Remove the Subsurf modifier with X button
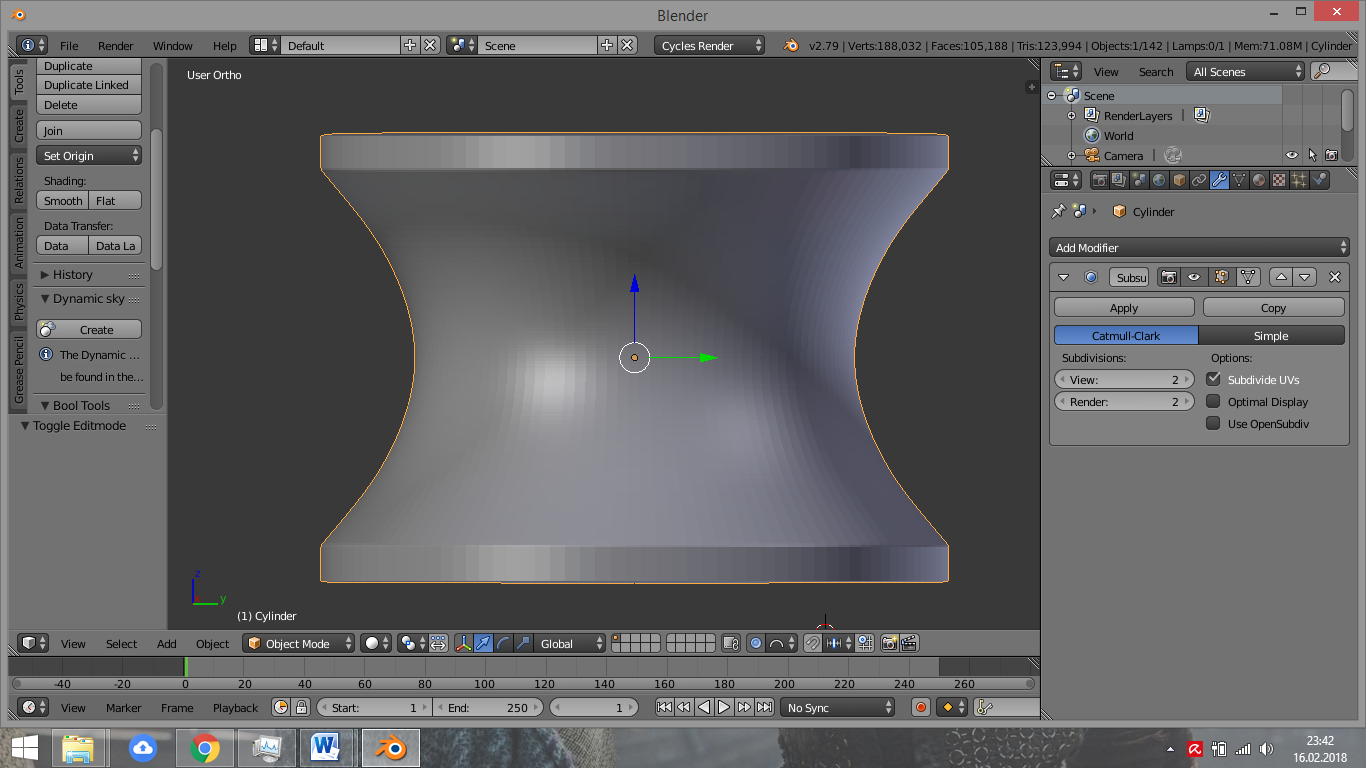The width and height of the screenshot is (1366, 768). pos(1334,277)
